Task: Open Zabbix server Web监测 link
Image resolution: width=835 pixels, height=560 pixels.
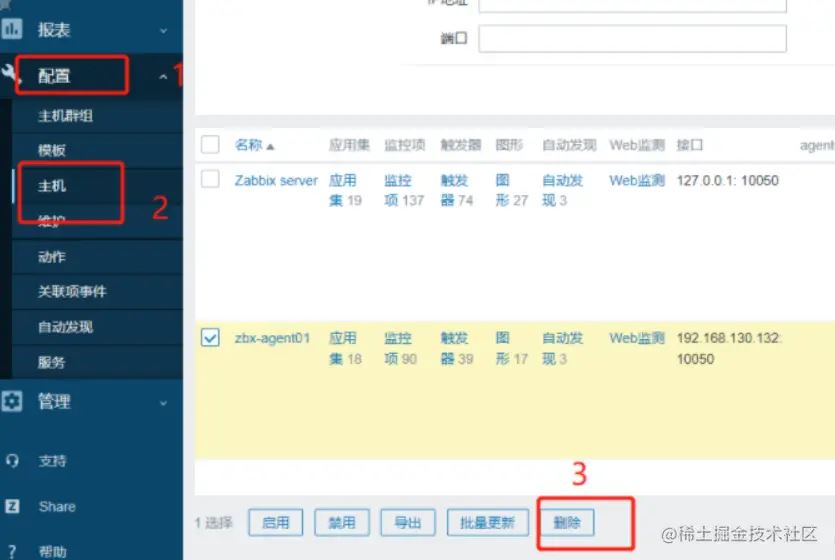Action: 637,180
